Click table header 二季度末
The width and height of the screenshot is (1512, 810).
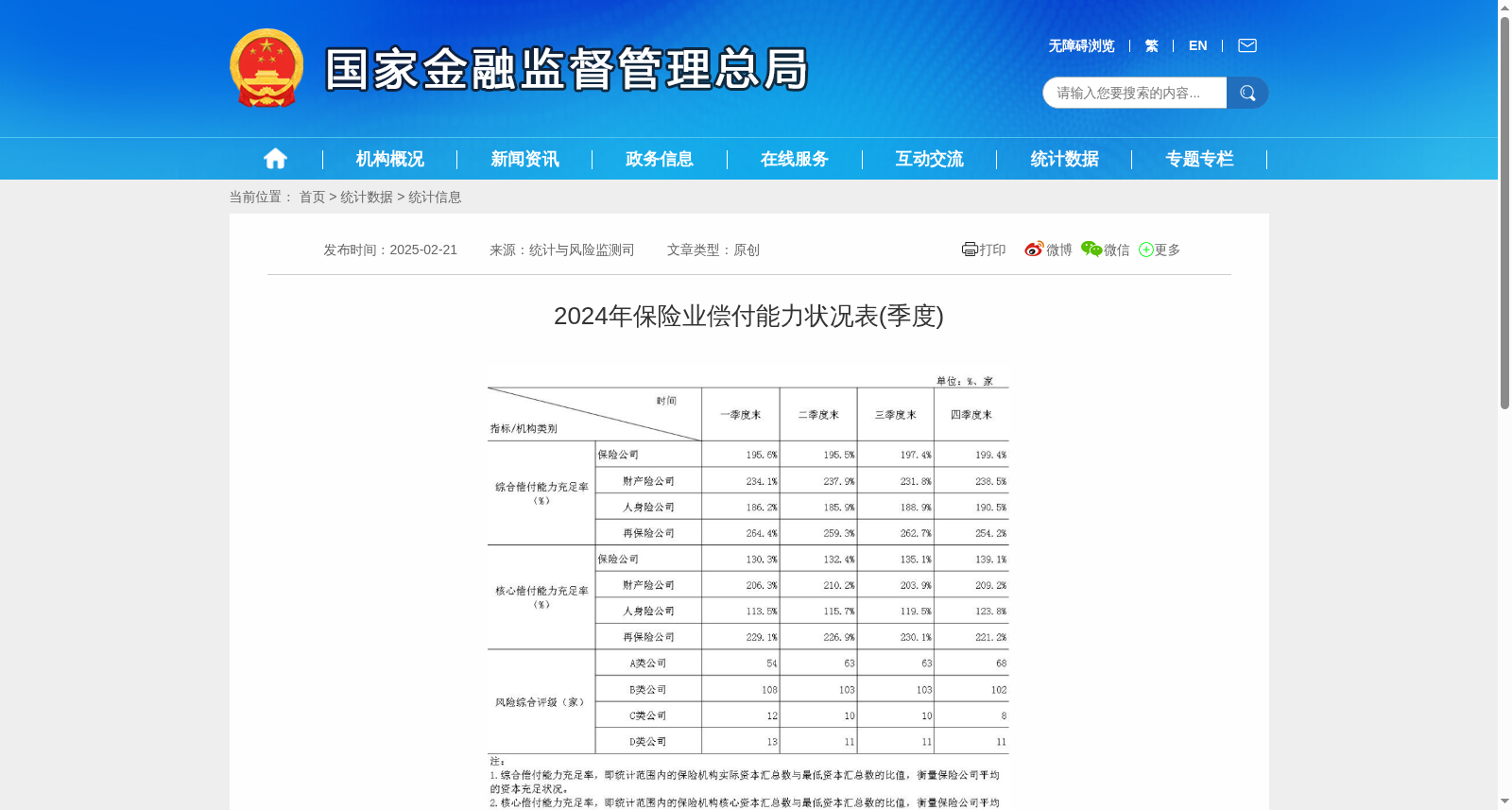(x=818, y=415)
